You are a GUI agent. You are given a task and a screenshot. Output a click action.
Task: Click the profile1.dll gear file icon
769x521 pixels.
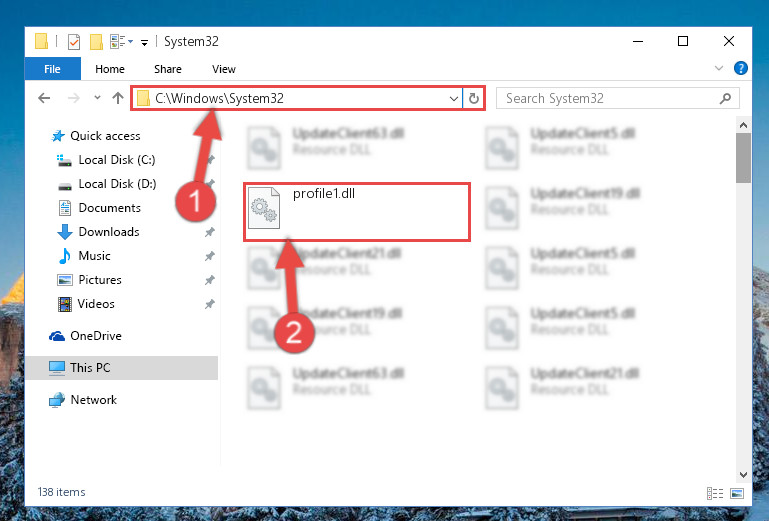(264, 208)
